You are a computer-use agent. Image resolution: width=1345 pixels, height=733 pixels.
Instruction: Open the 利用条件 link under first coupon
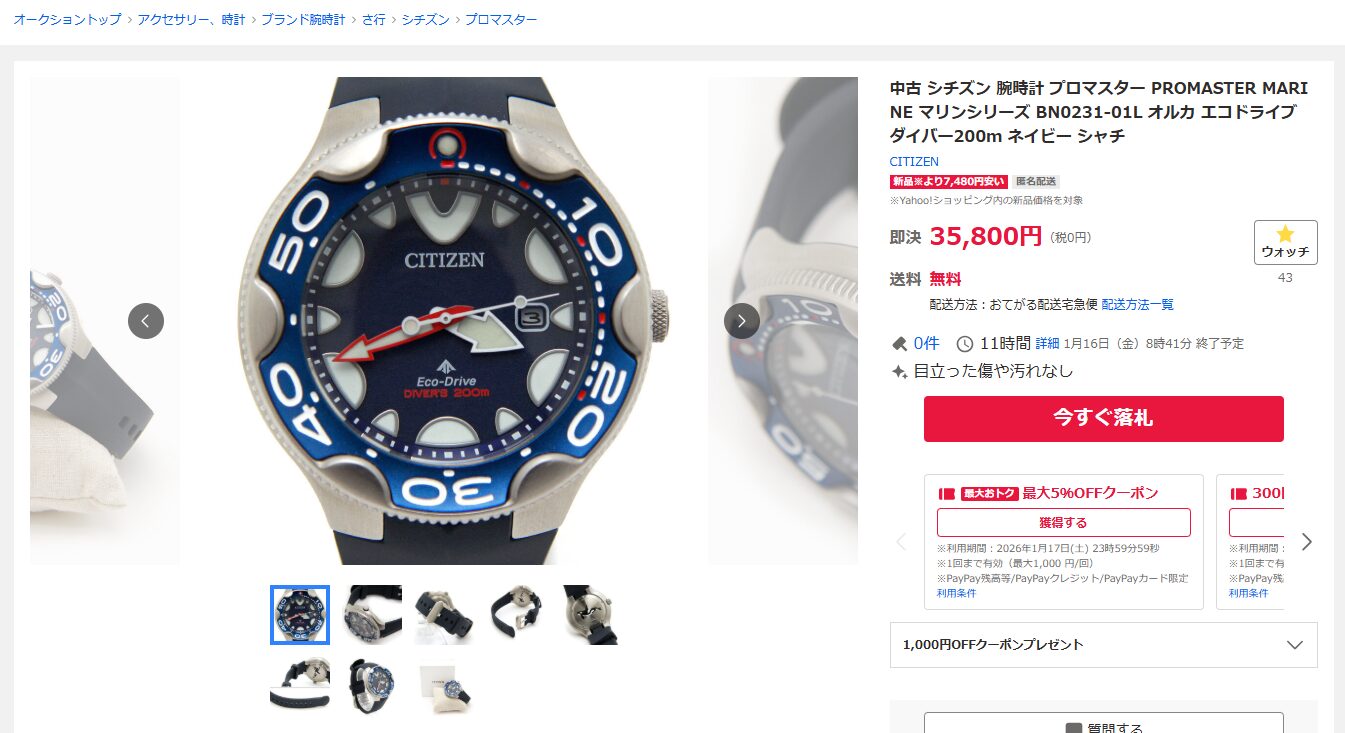point(956,593)
